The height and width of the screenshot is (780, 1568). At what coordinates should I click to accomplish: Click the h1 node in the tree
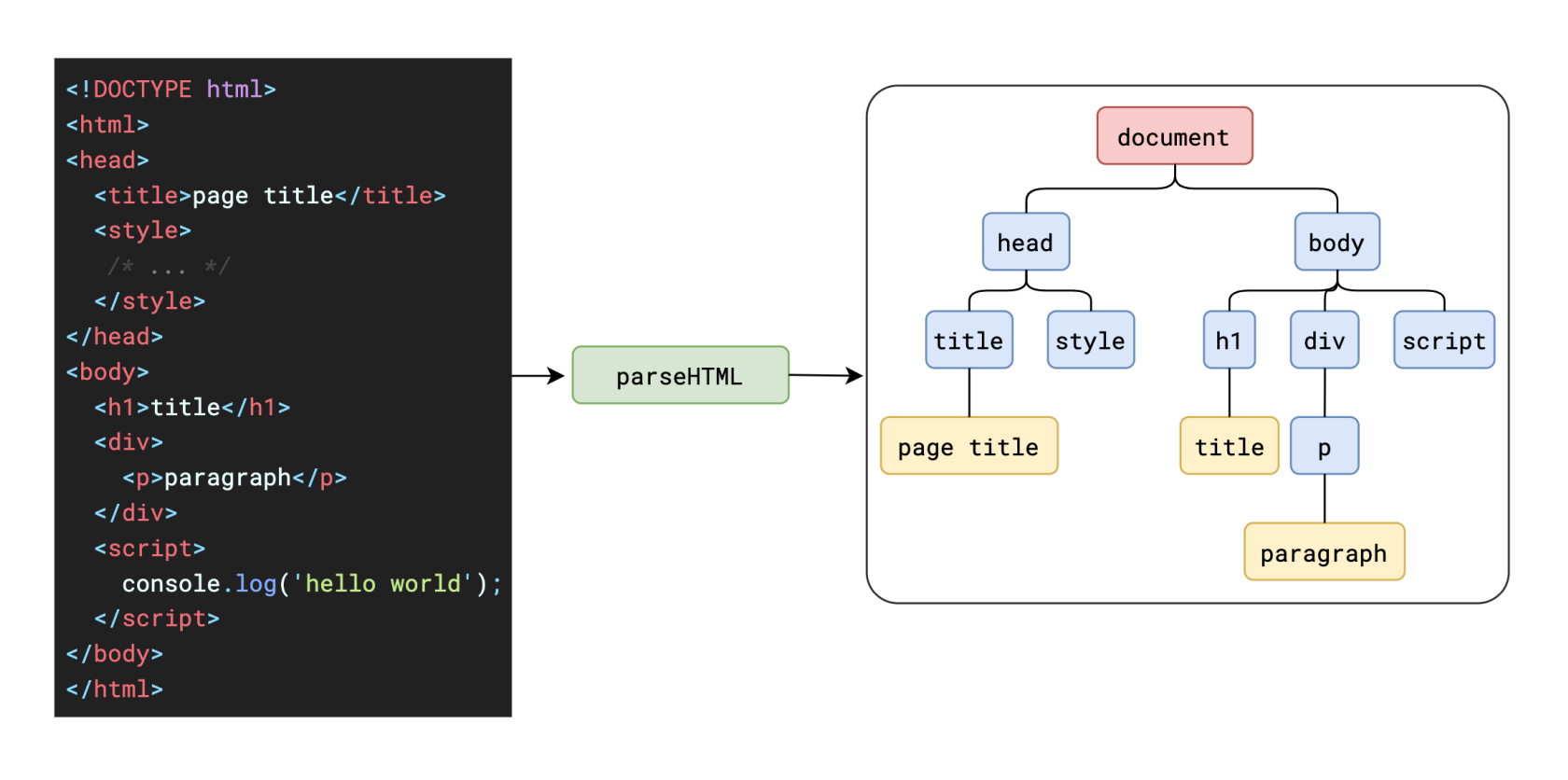1228,341
